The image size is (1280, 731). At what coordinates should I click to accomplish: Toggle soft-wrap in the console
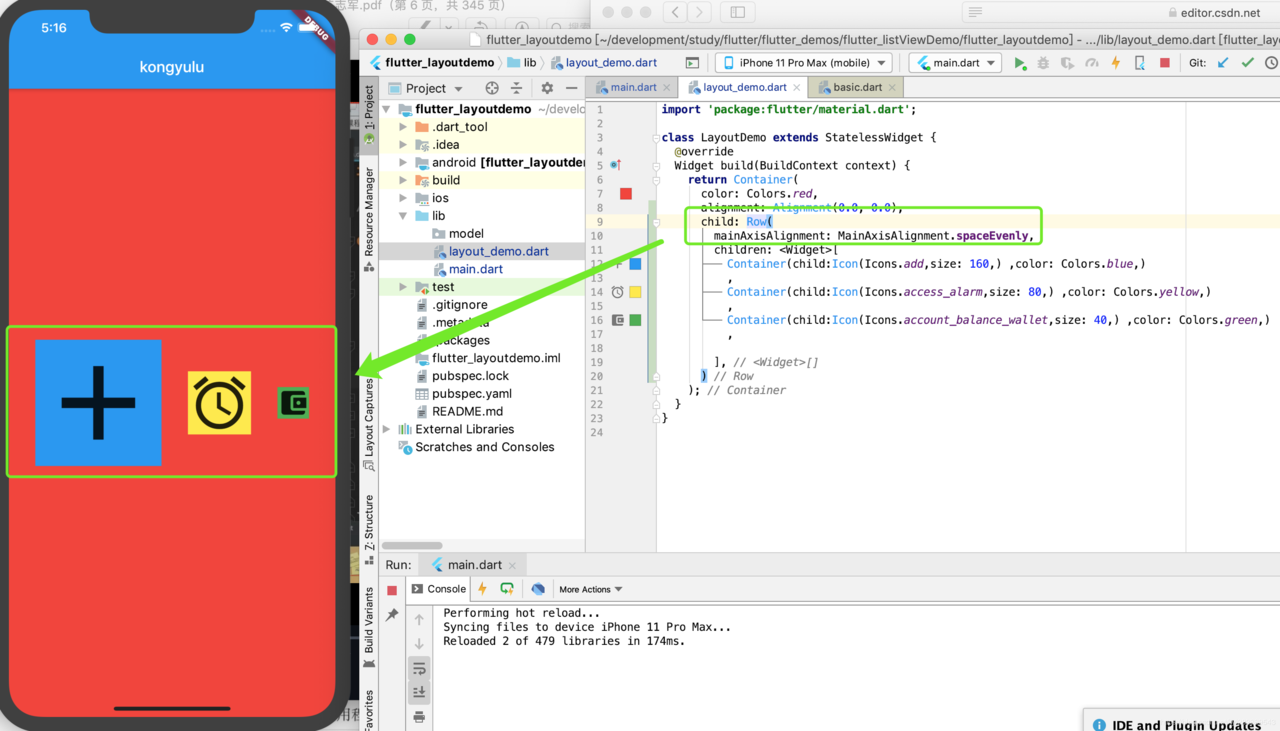tap(419, 668)
